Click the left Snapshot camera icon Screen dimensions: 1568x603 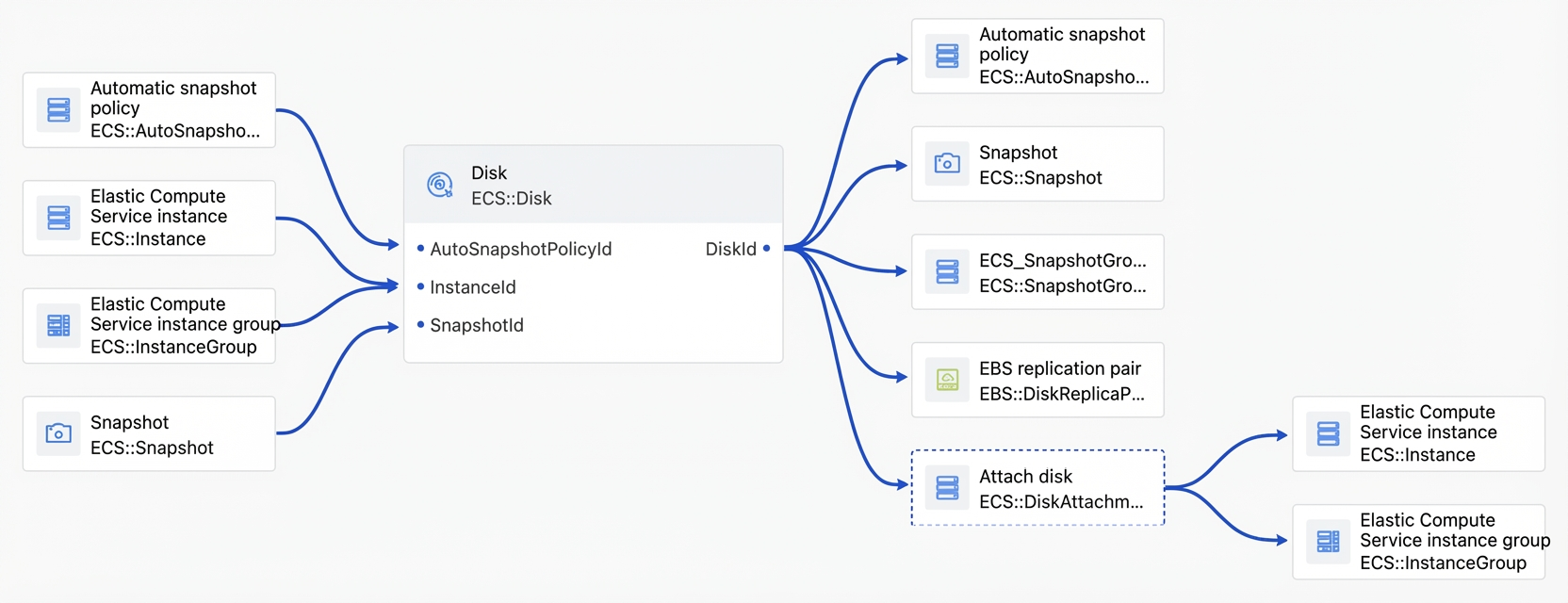click(58, 433)
